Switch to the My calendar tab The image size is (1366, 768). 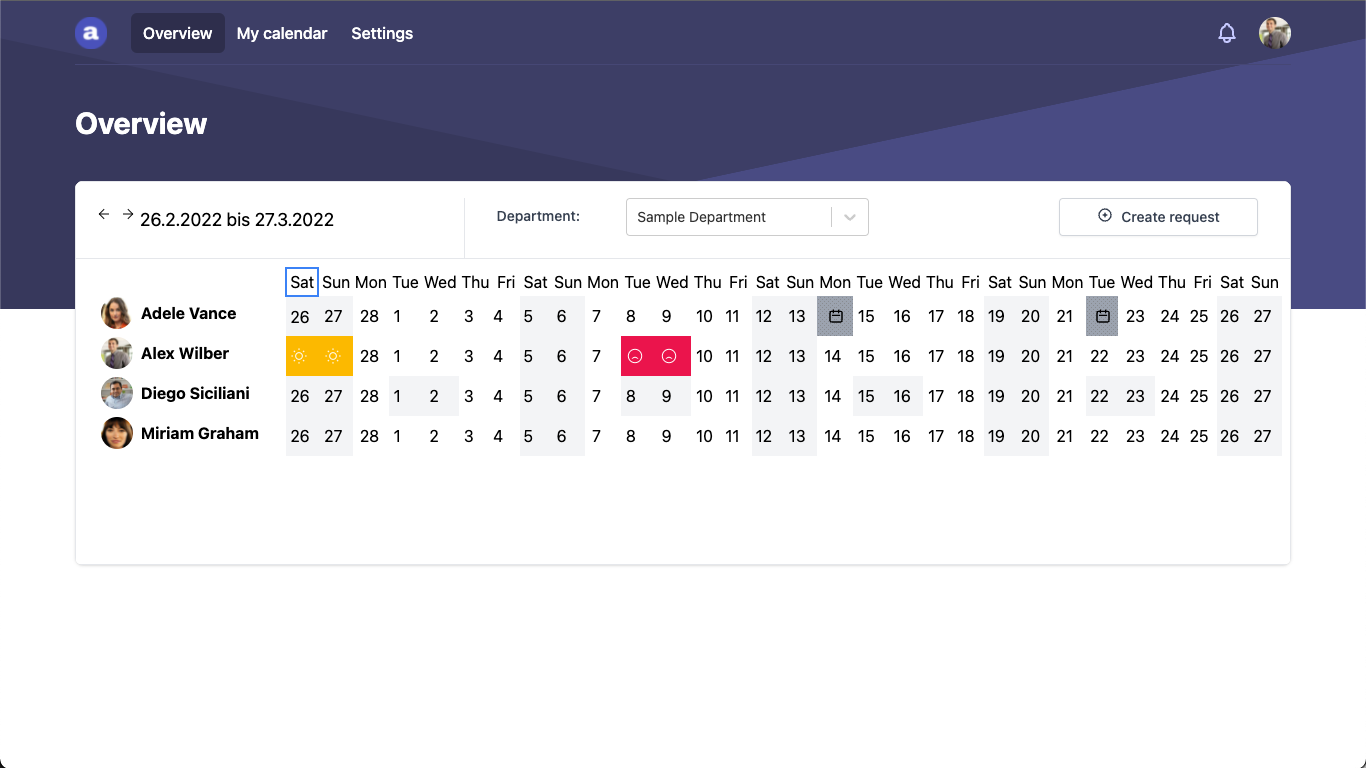[282, 33]
